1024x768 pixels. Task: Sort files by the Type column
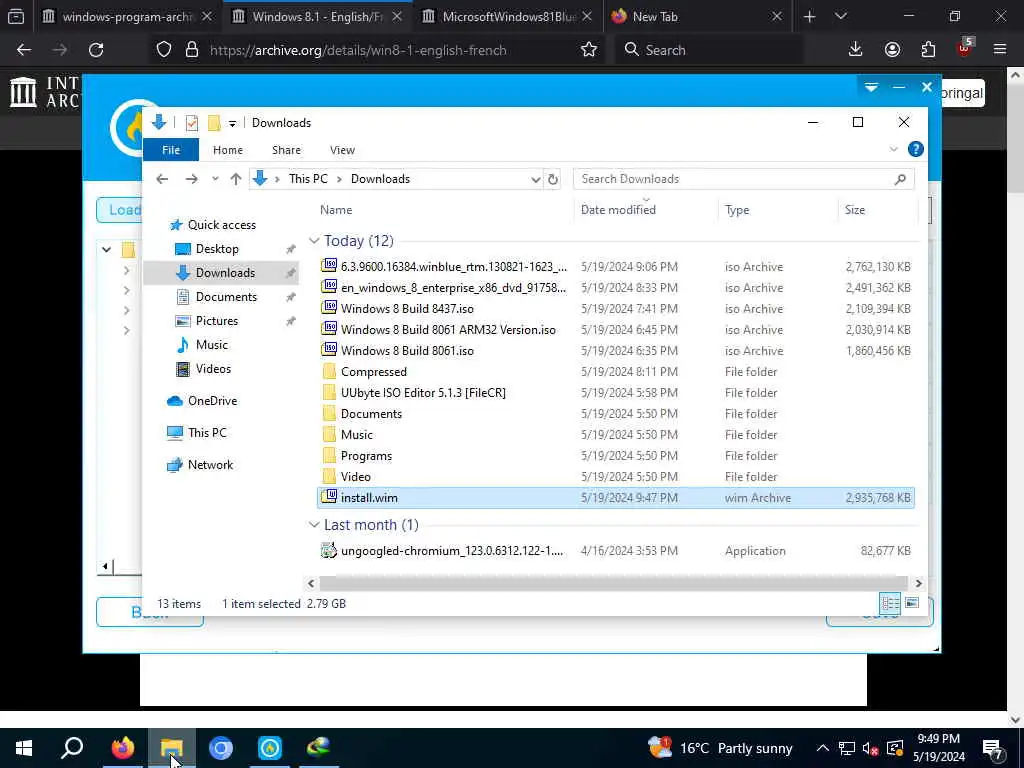tap(737, 210)
